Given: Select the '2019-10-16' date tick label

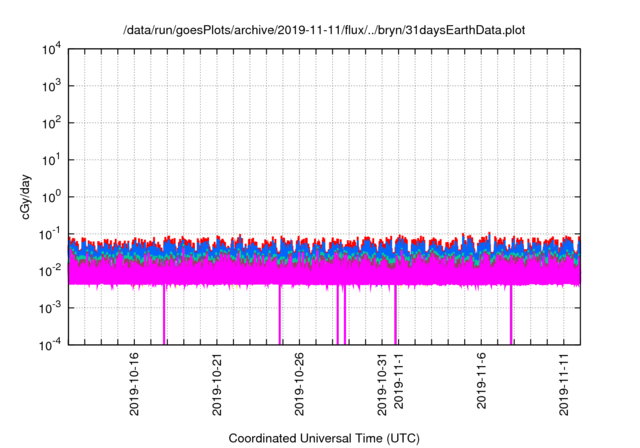Looking at the screenshot, I should pos(134,384).
